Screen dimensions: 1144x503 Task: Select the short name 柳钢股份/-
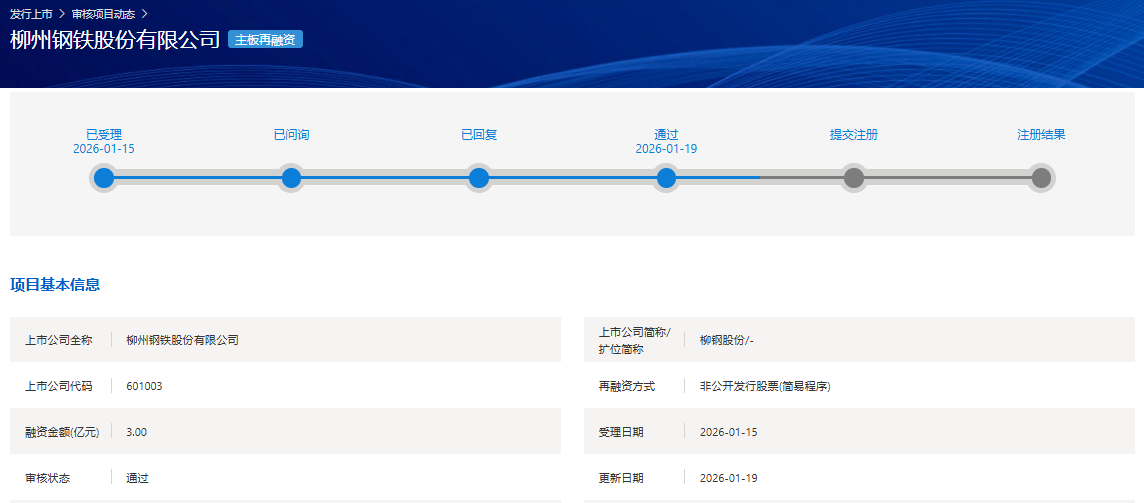coord(727,340)
